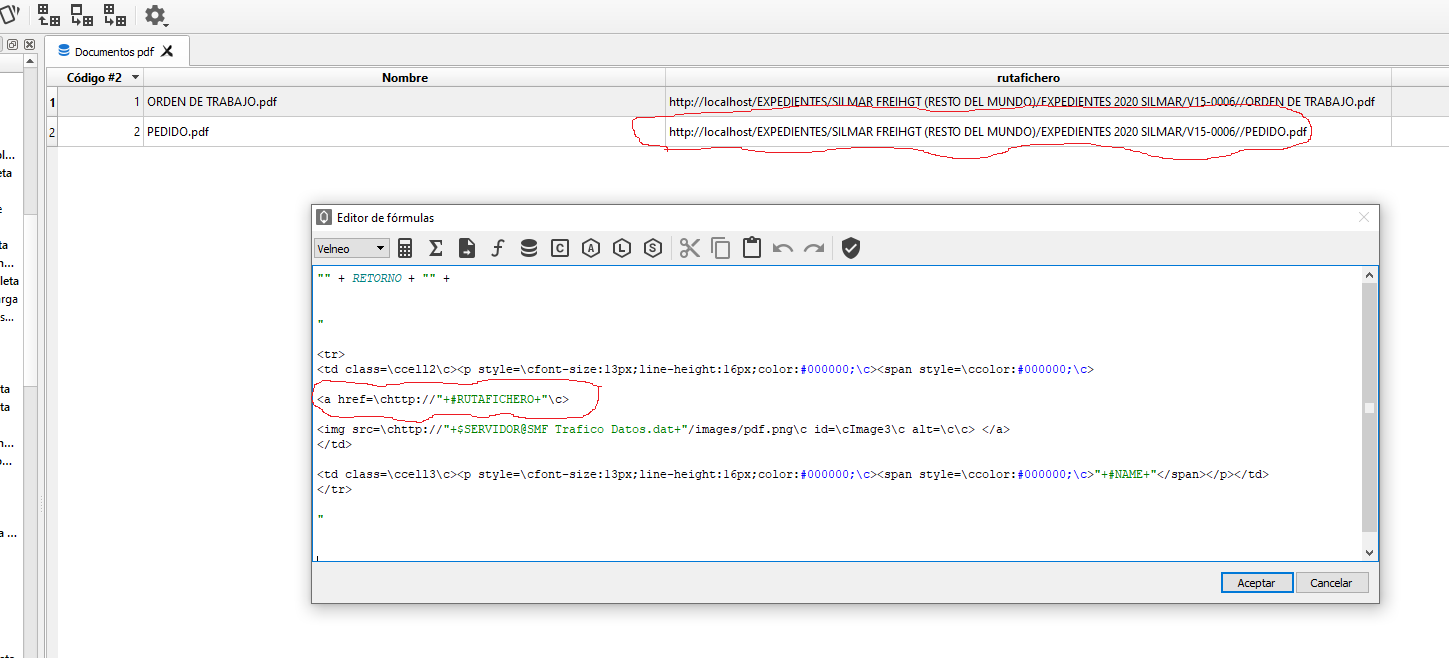Screen dimensions: 1449x658
Task: Click the hexagon A icon in formula toolbar
Action: (591, 248)
